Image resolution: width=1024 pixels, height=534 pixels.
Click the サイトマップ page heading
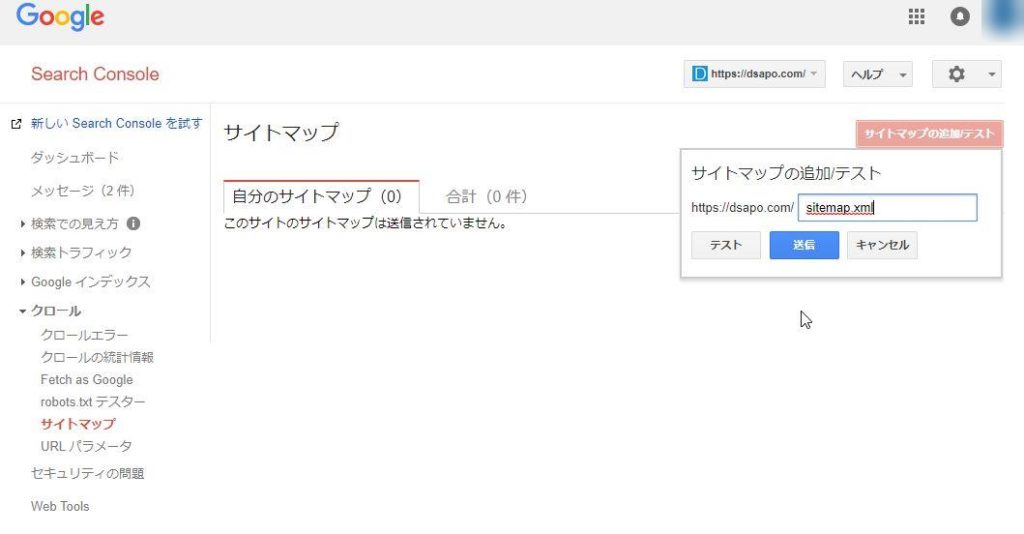281,133
